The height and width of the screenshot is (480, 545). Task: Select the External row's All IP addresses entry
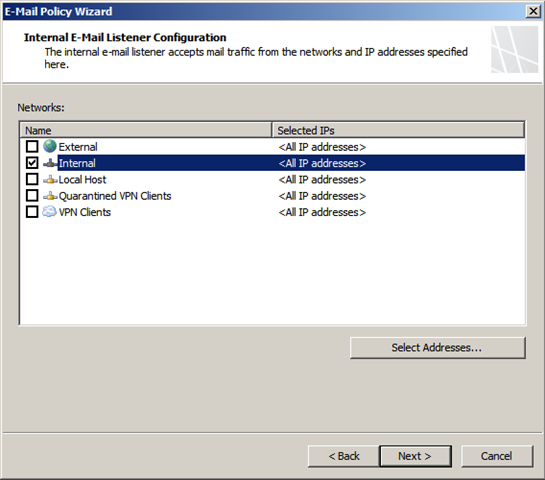[x=322, y=147]
